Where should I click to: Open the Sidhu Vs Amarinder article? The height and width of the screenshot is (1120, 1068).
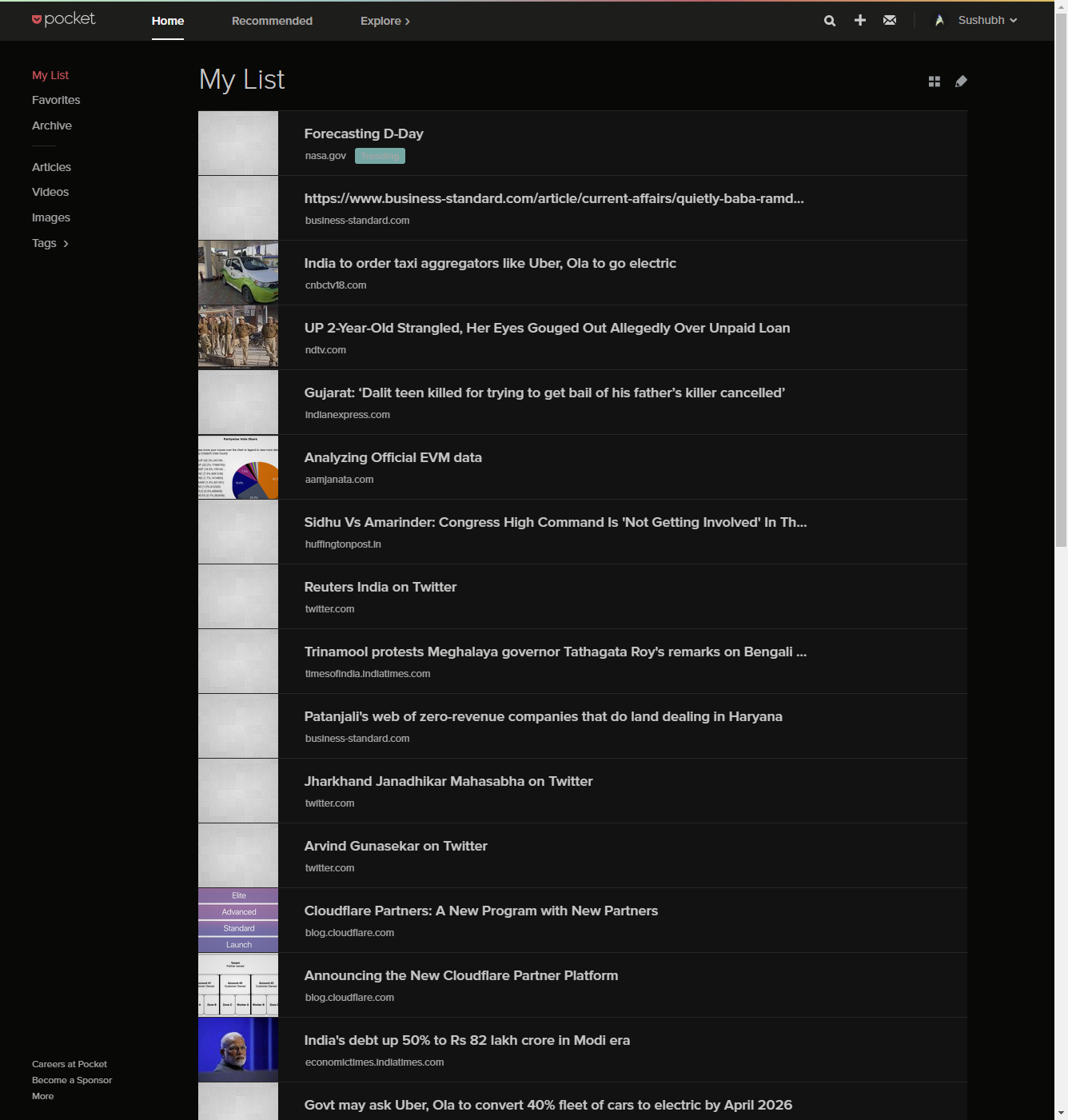click(556, 522)
